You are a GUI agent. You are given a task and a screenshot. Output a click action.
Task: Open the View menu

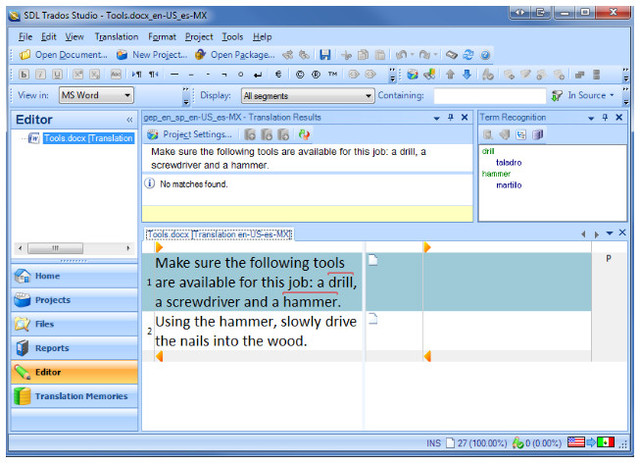coord(74,37)
